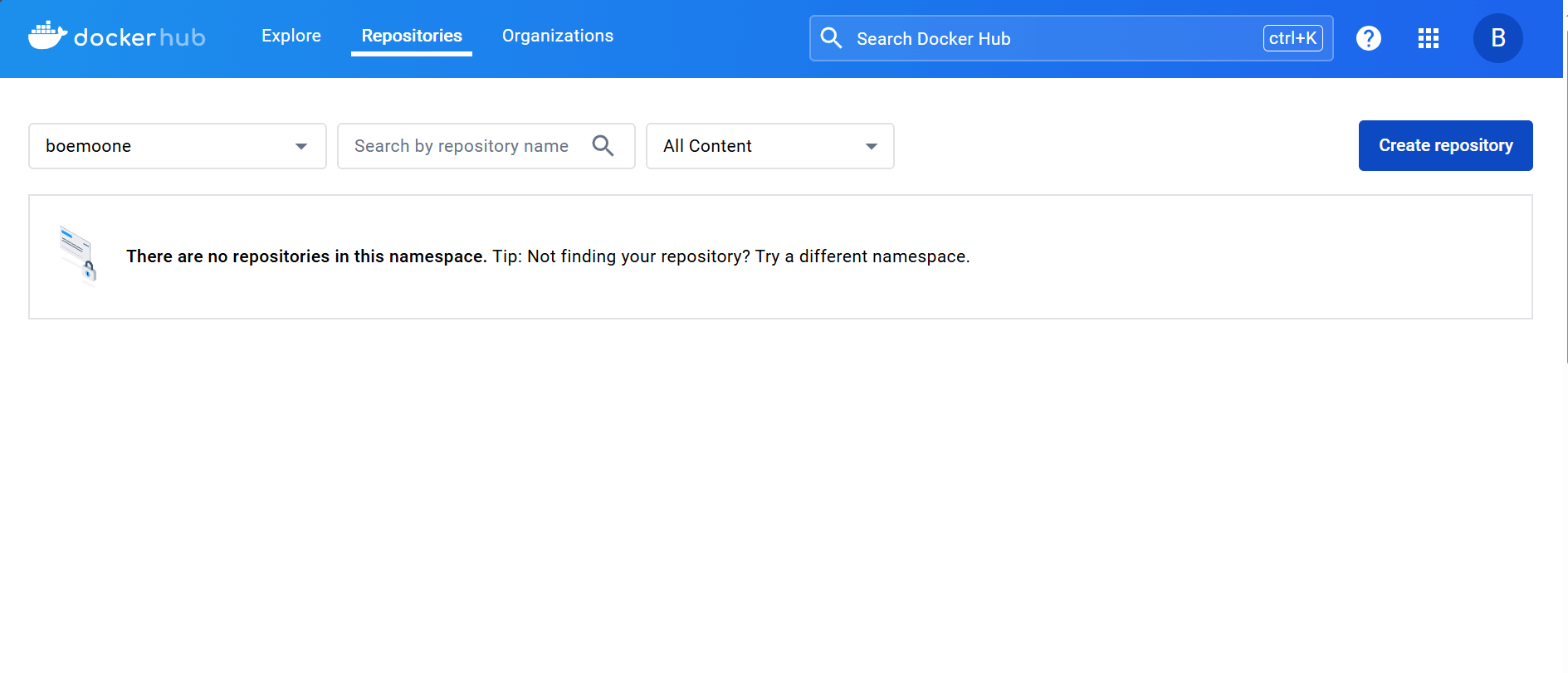Click the ctrl+K shortcut badge
The image size is (1568, 673).
click(1292, 38)
